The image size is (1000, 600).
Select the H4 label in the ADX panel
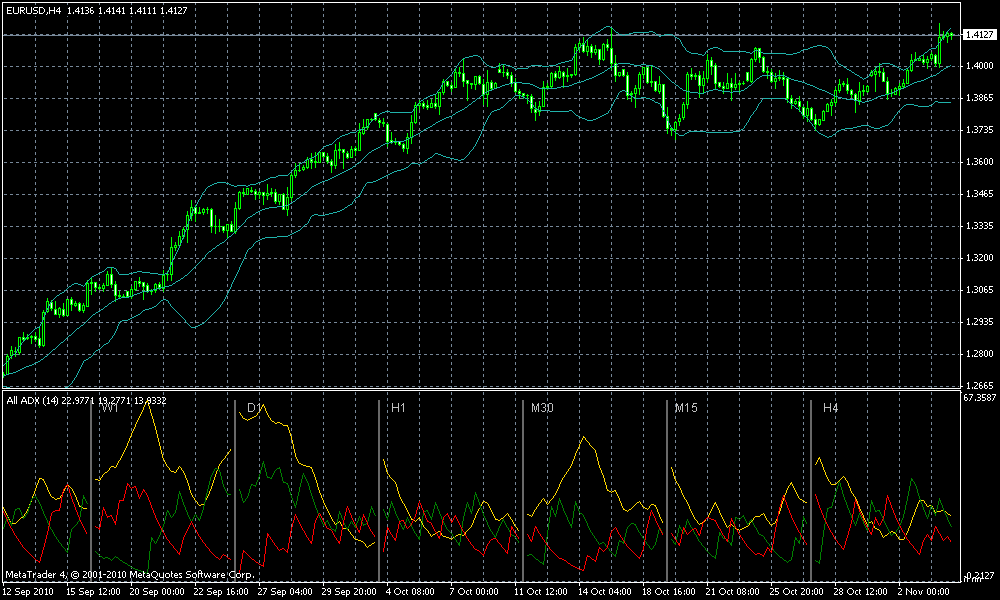click(x=830, y=407)
